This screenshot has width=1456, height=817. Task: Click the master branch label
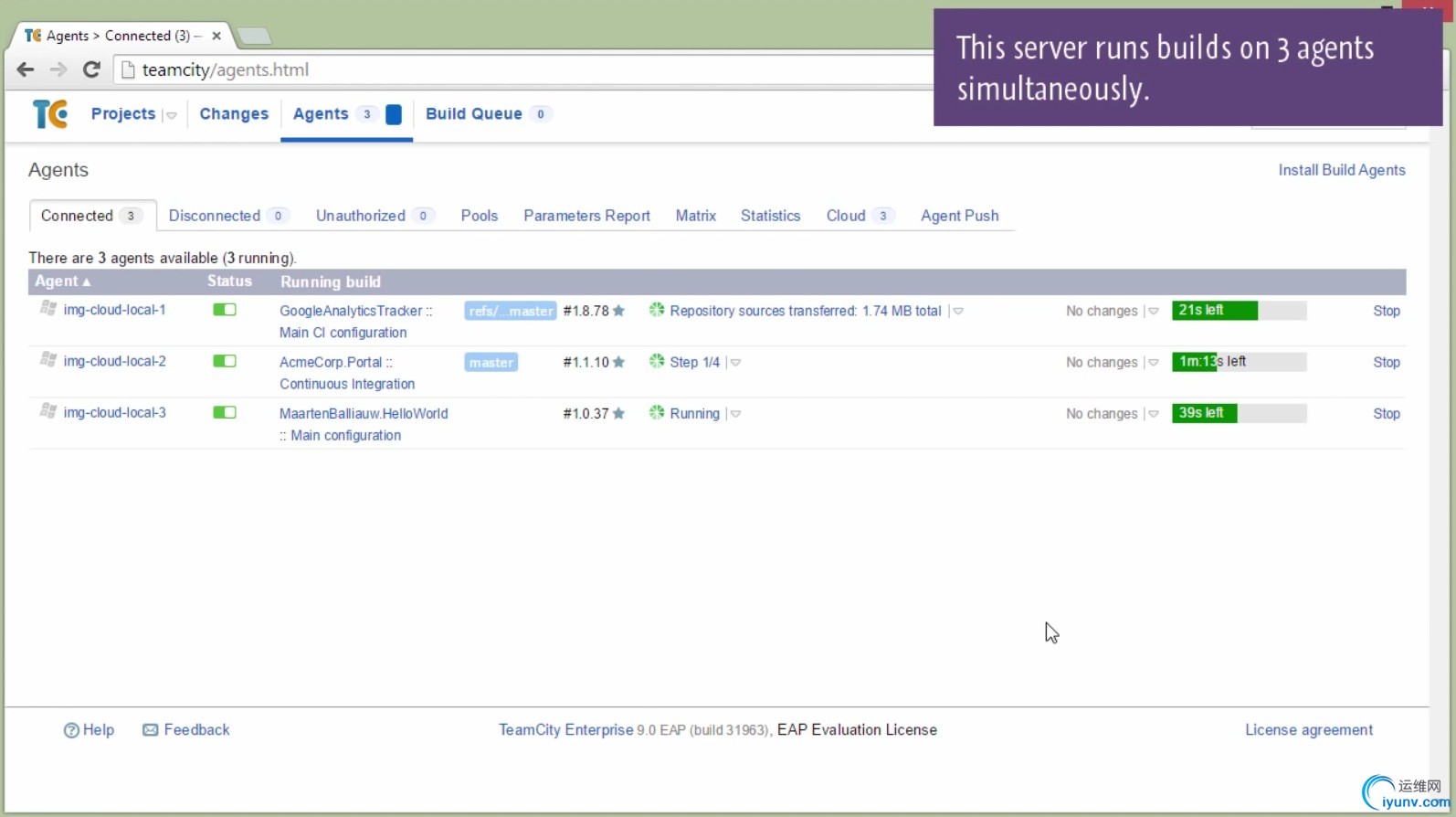click(x=491, y=362)
